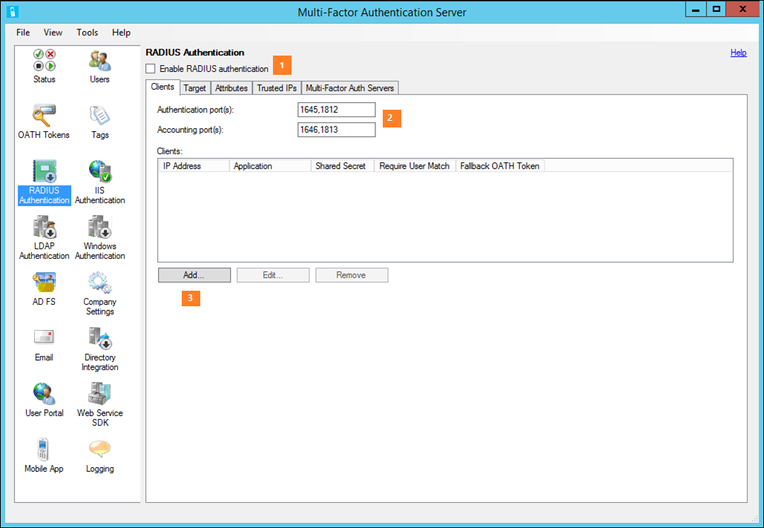This screenshot has height=528, width=764.
Task: Click the Help link
Action: 738,53
